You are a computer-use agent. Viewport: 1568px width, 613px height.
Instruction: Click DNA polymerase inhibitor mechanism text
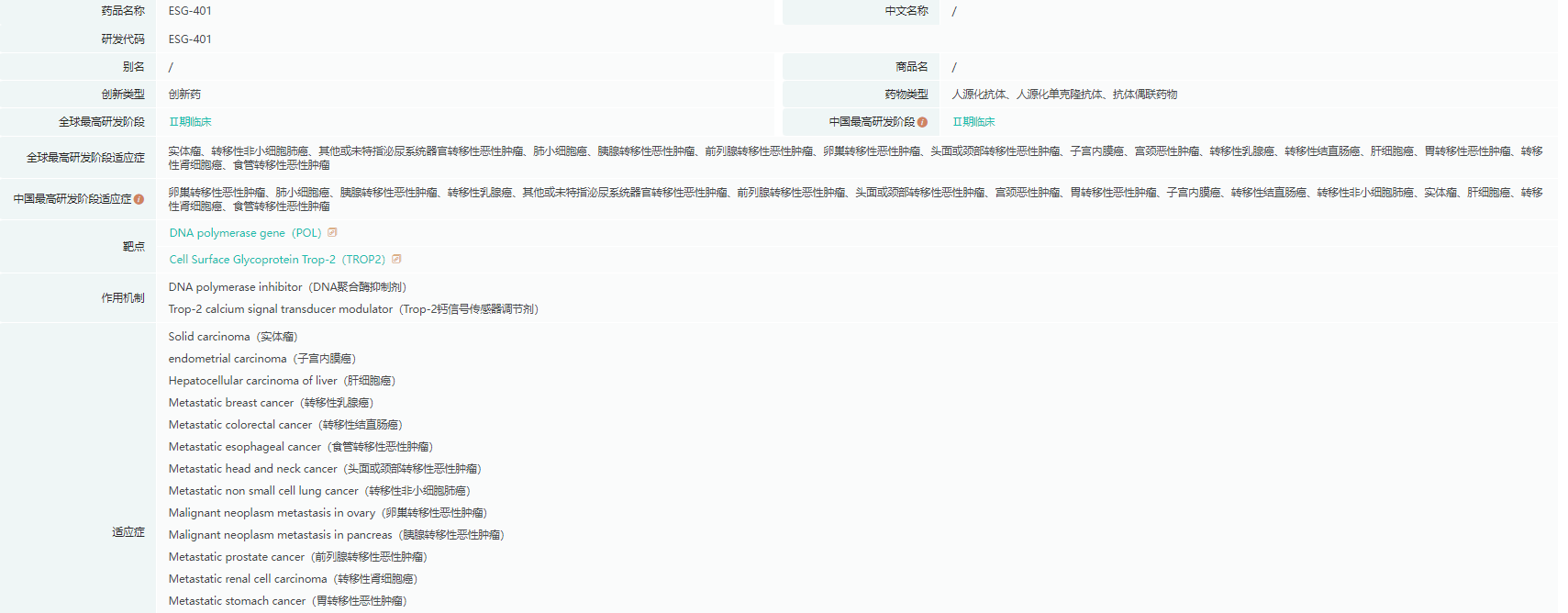[287, 287]
